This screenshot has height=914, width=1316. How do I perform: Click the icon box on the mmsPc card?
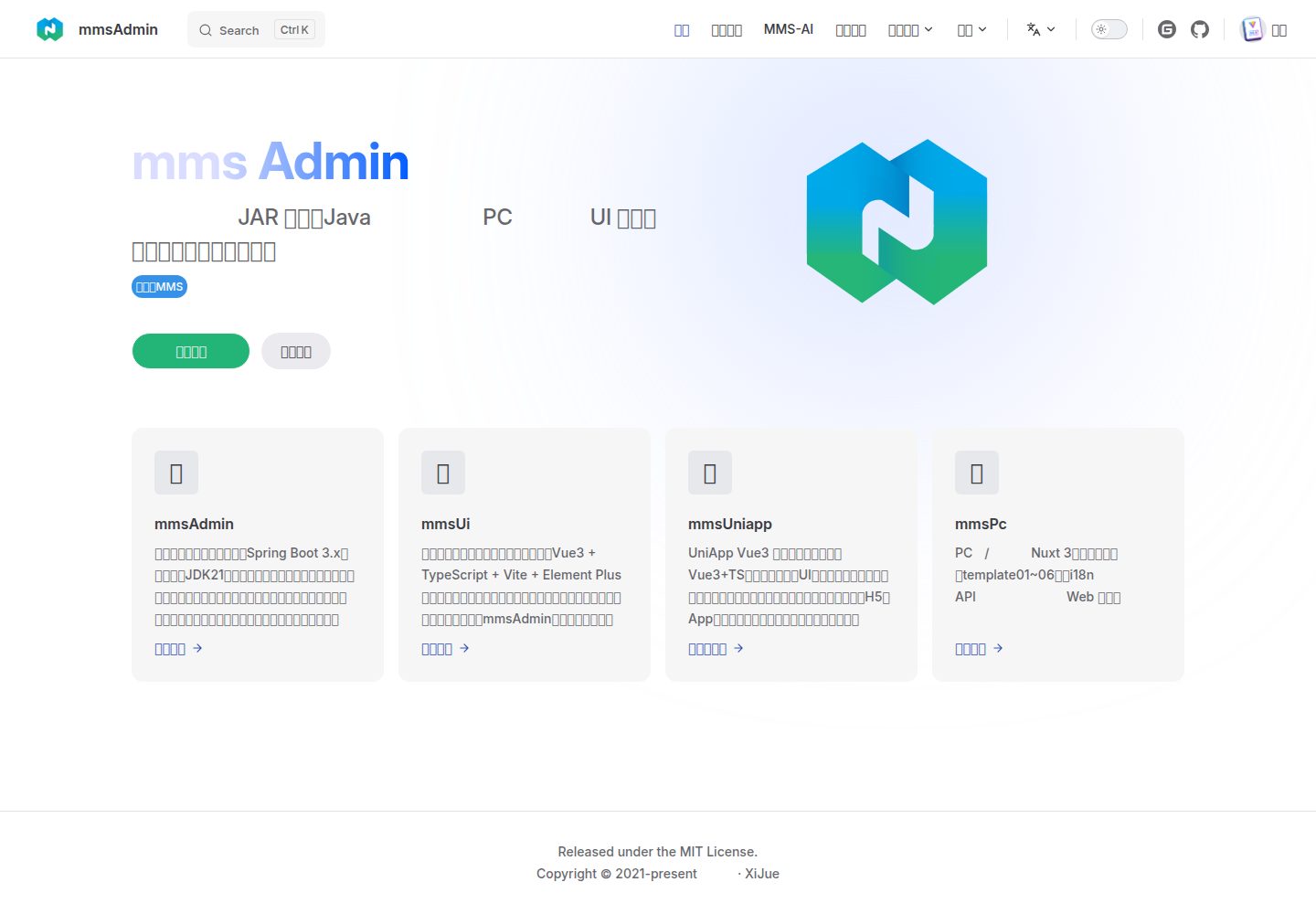coord(977,473)
